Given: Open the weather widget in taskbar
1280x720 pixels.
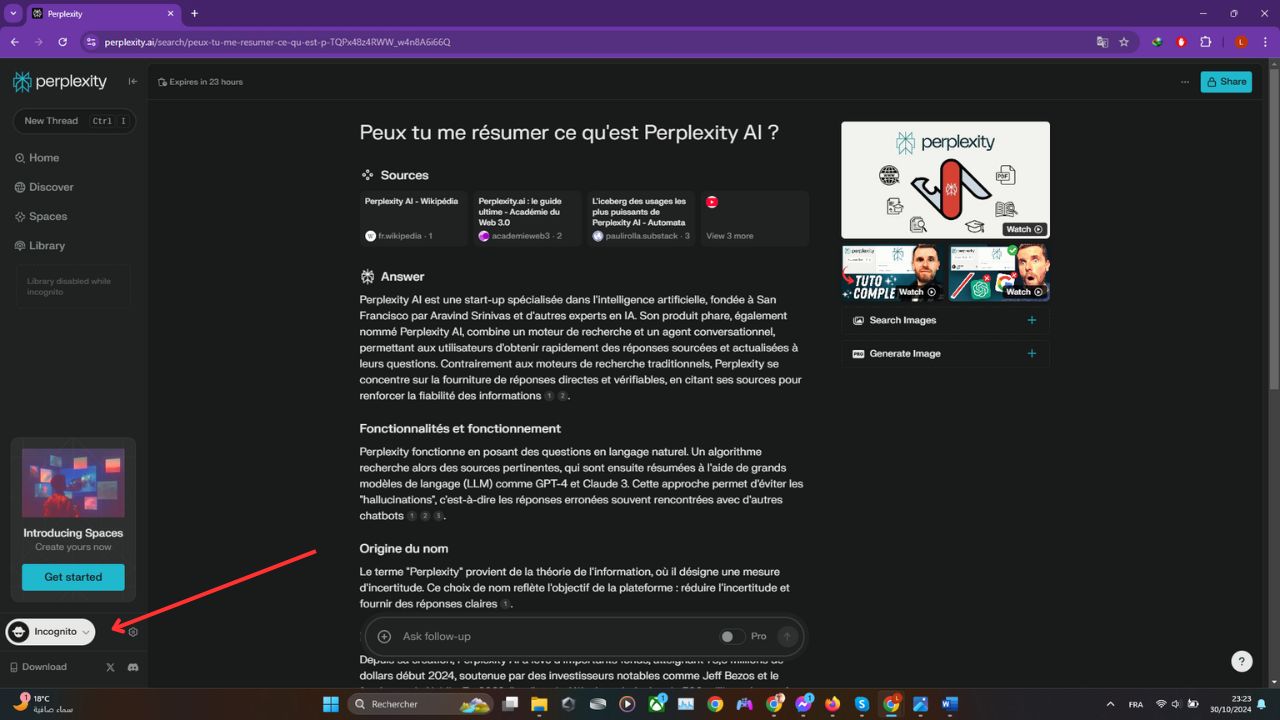Looking at the screenshot, I should coord(44,704).
